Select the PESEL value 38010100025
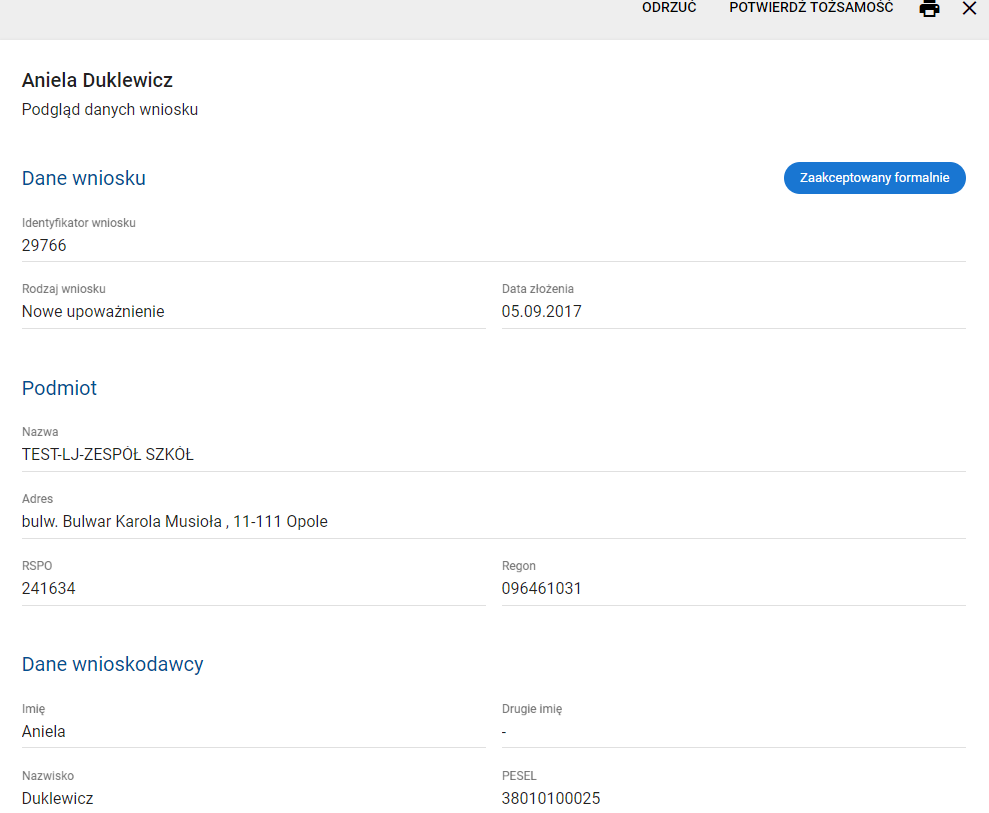 pos(551,798)
